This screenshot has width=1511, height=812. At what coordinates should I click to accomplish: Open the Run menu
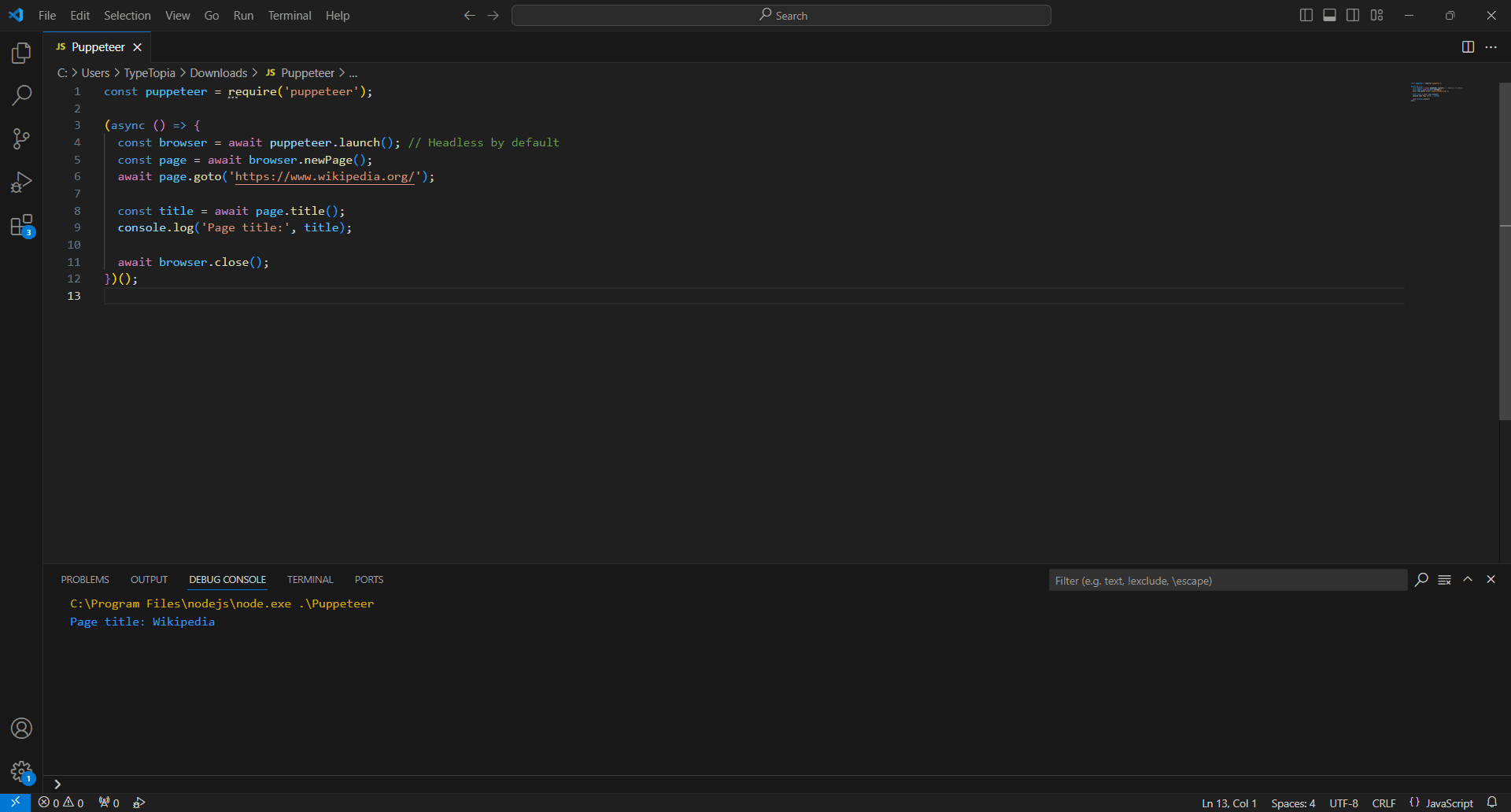(243, 15)
